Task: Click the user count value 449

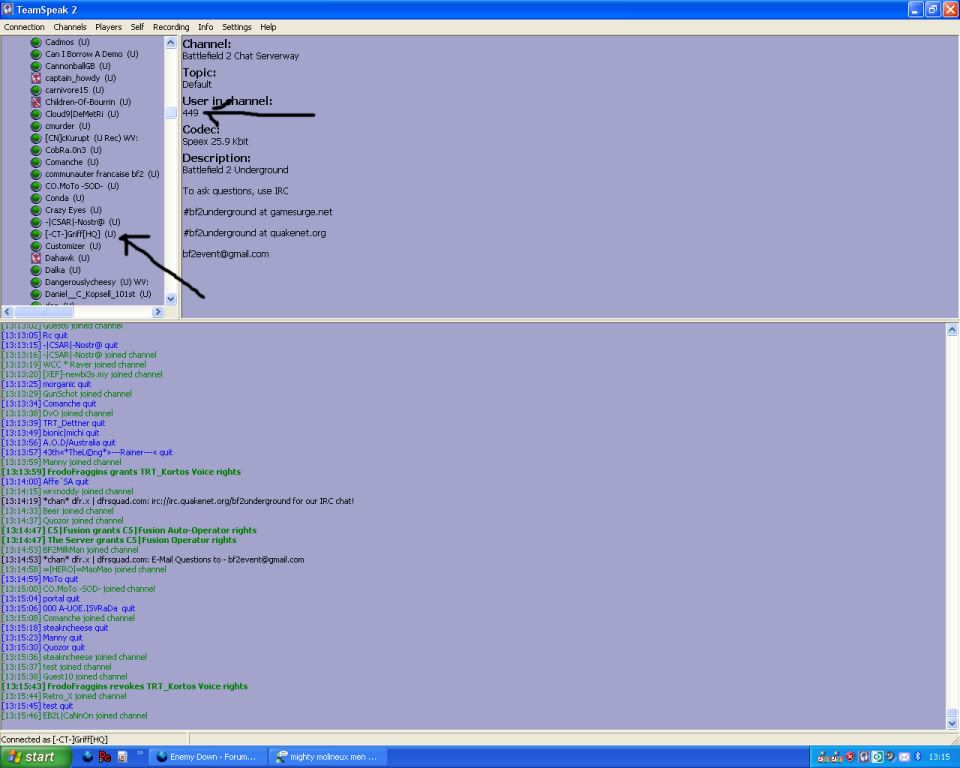Action: [x=190, y=113]
